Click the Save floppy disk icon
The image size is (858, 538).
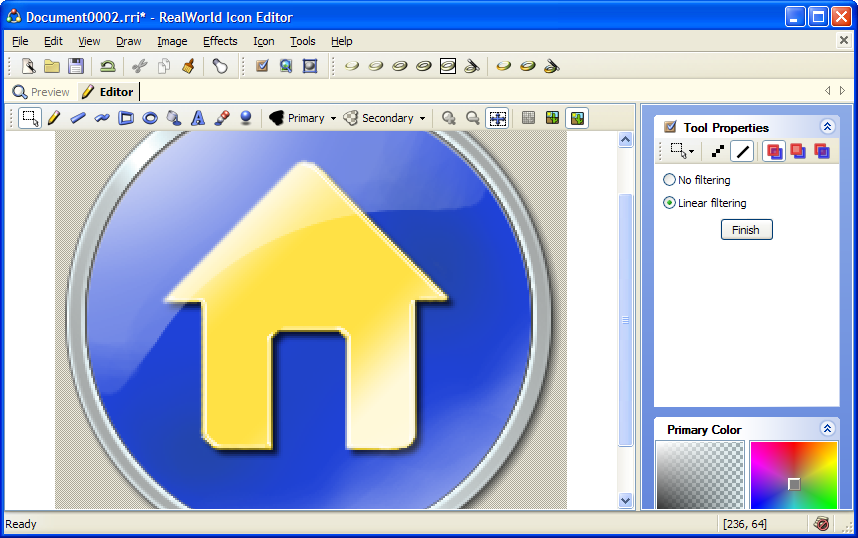pyautogui.click(x=76, y=66)
